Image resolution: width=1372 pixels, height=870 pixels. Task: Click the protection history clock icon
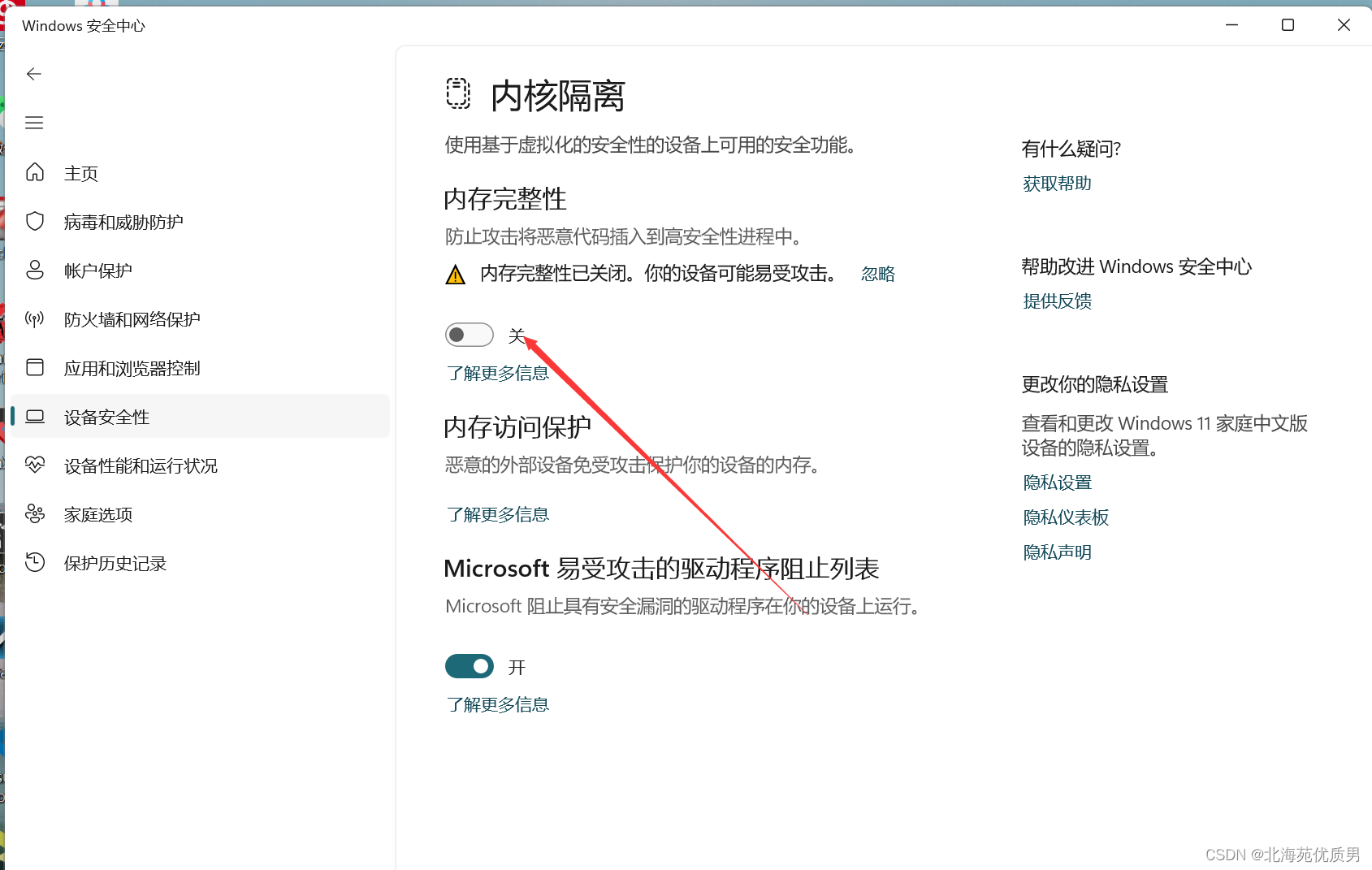click(x=35, y=562)
